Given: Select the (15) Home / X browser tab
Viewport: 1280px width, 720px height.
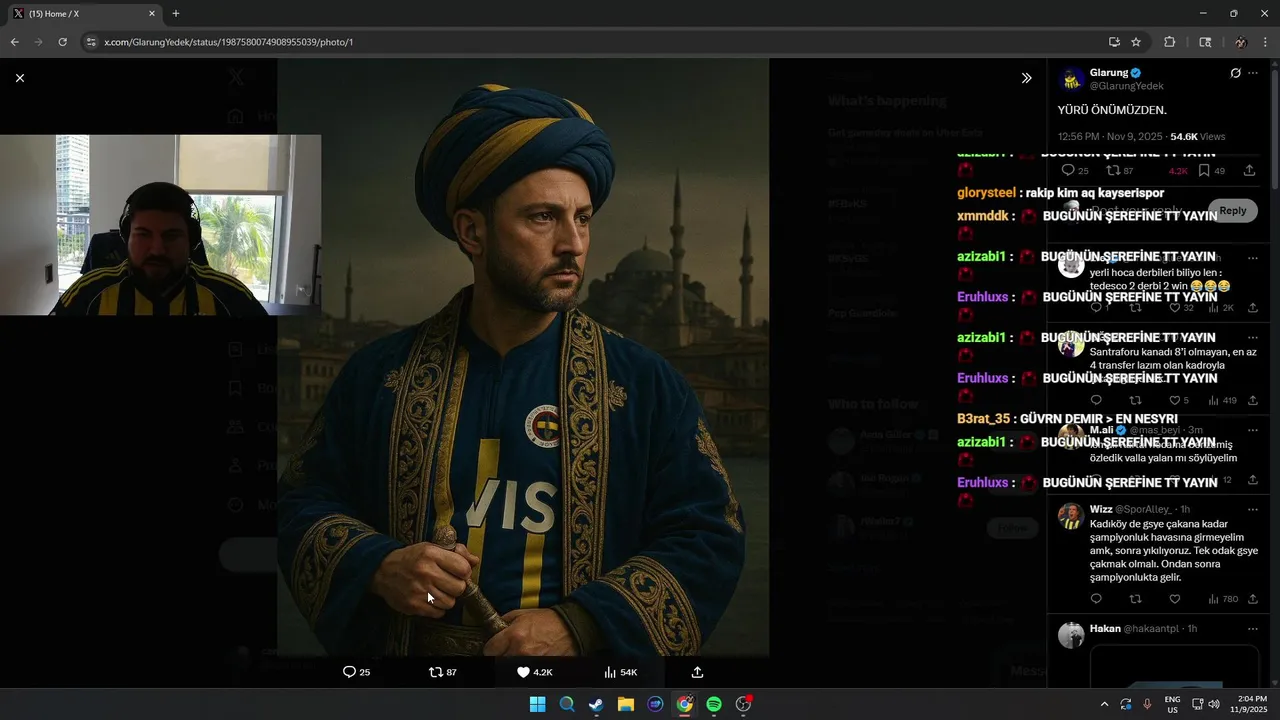Looking at the screenshot, I should pos(84,14).
